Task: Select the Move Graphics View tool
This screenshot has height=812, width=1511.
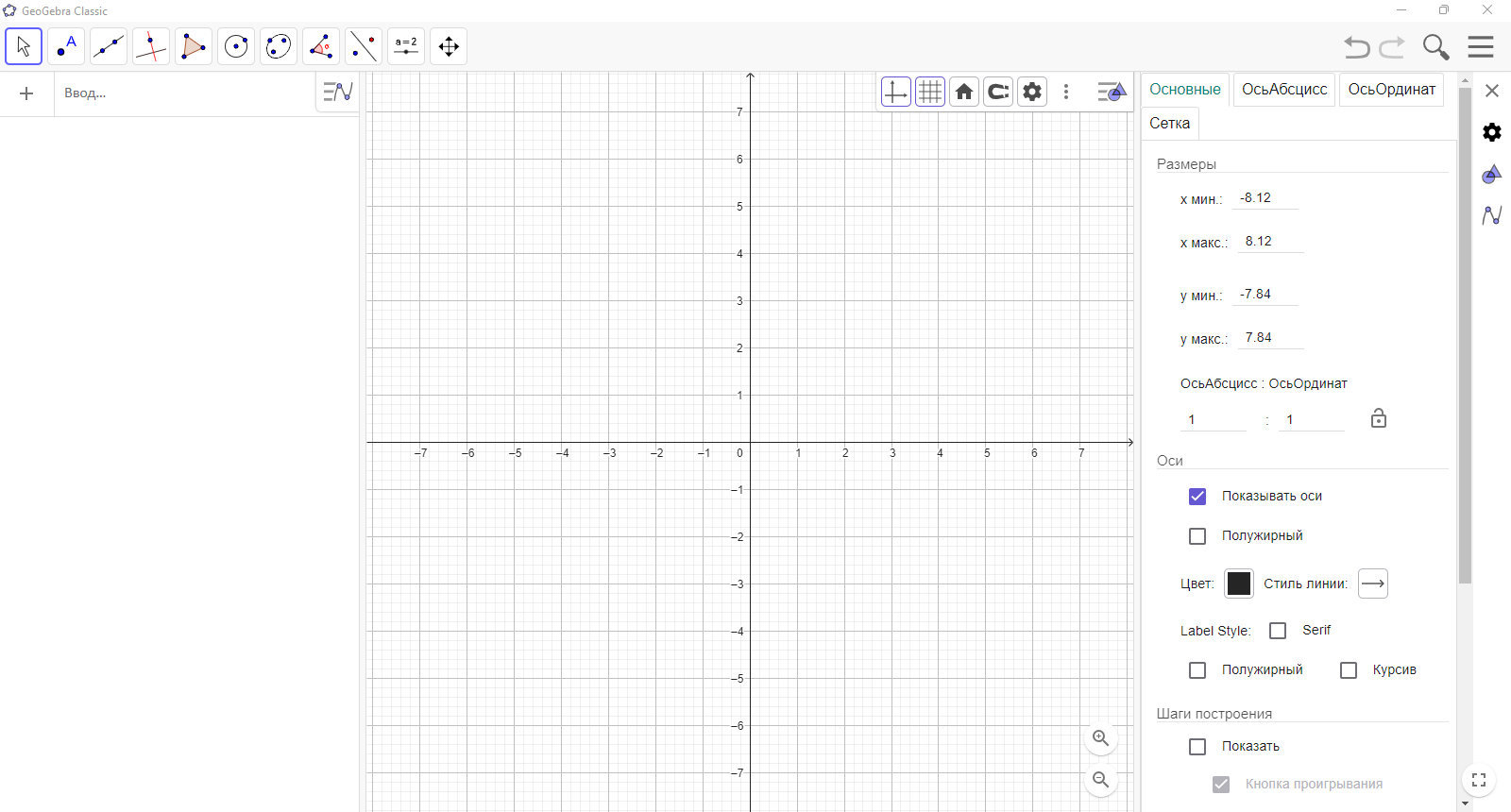Action: (449, 46)
